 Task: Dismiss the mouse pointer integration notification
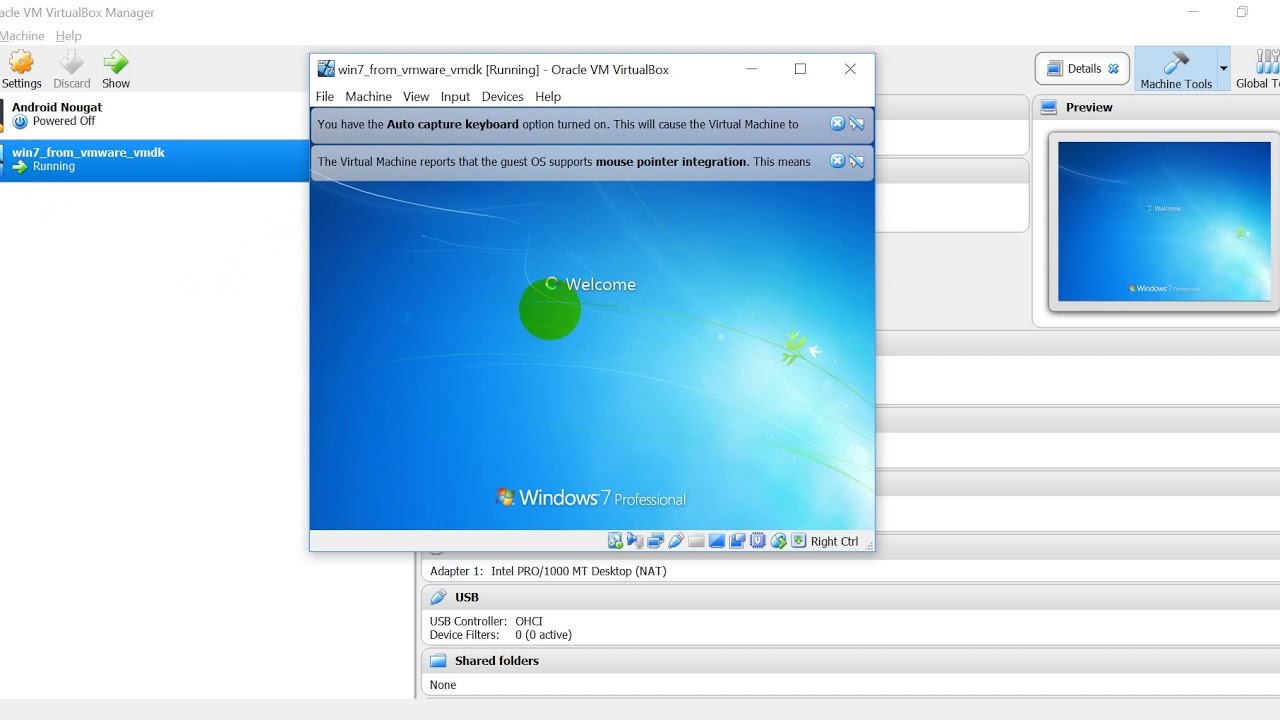coord(838,161)
